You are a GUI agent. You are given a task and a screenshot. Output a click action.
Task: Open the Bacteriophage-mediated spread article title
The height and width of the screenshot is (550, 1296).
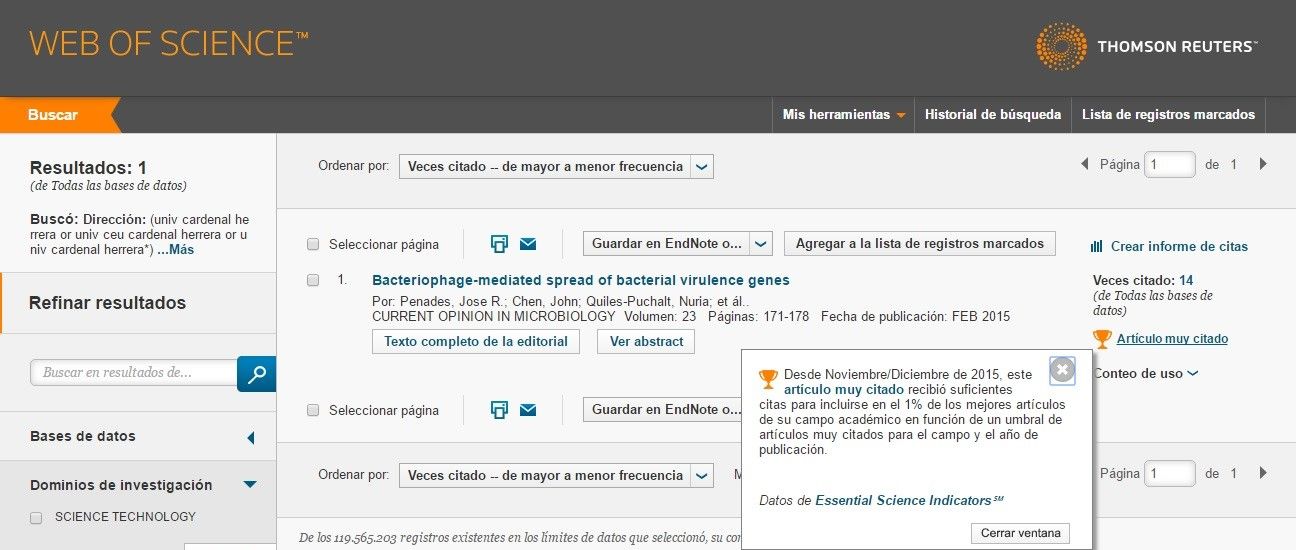click(x=580, y=280)
